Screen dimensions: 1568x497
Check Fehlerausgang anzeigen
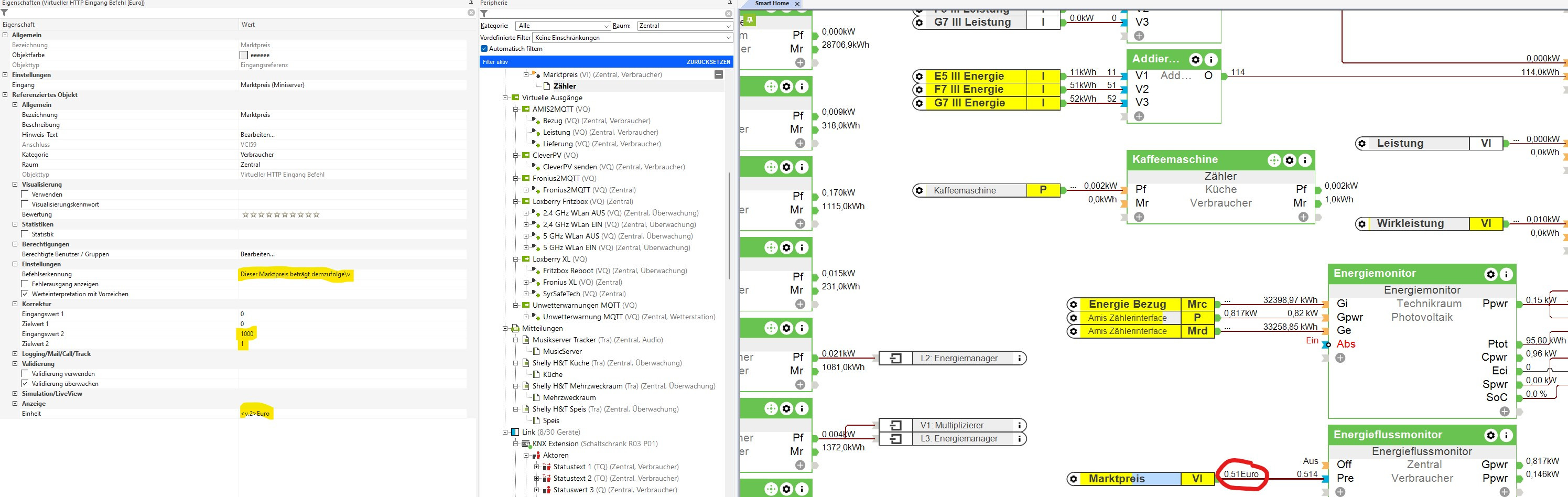click(x=25, y=284)
